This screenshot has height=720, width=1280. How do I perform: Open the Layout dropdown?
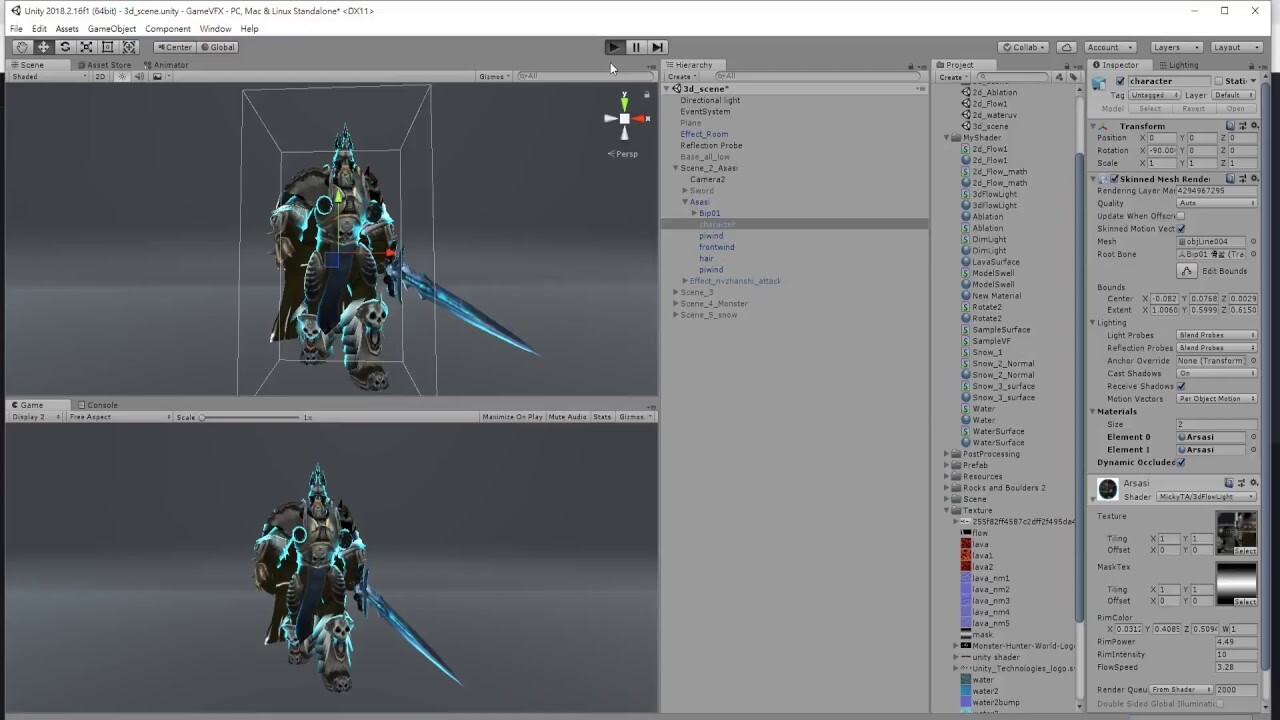click(1238, 47)
